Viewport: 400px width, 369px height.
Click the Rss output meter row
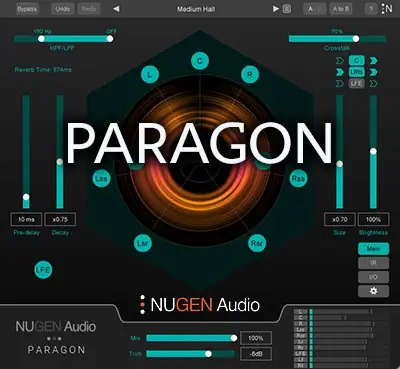340,335
